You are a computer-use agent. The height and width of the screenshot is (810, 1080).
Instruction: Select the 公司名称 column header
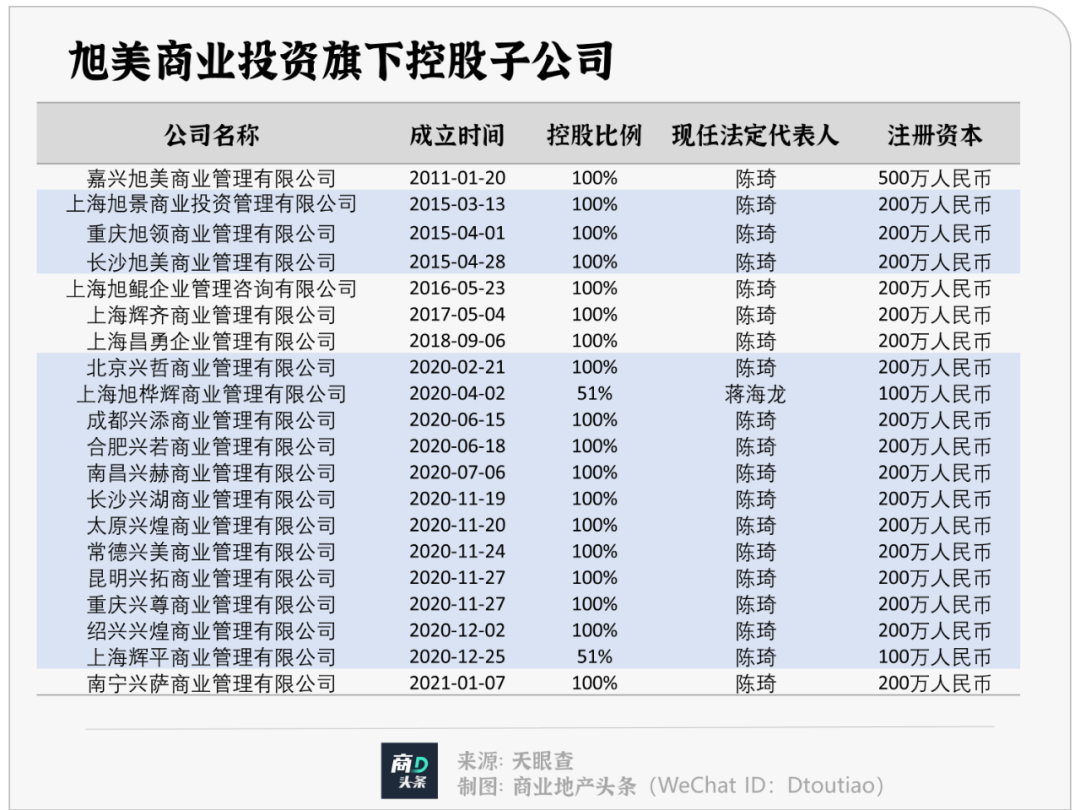pos(211,134)
